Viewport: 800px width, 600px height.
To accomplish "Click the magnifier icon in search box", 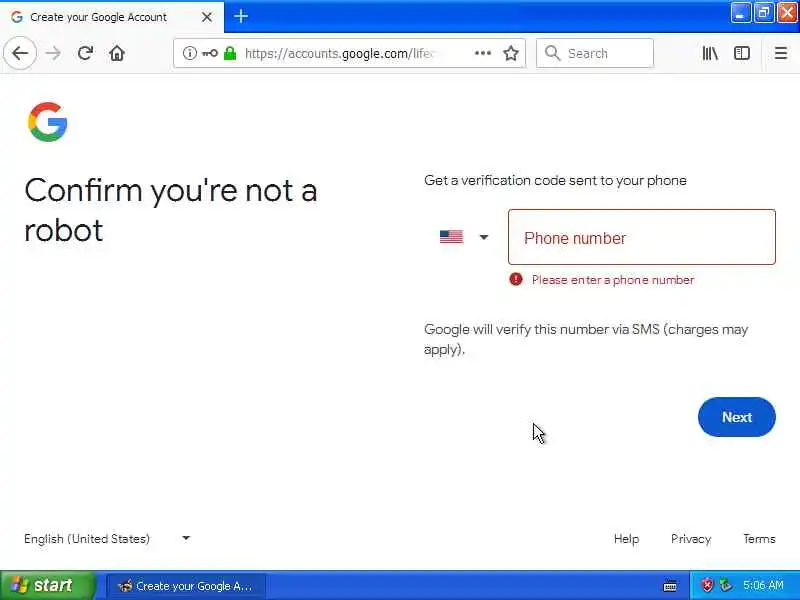I will (552, 53).
